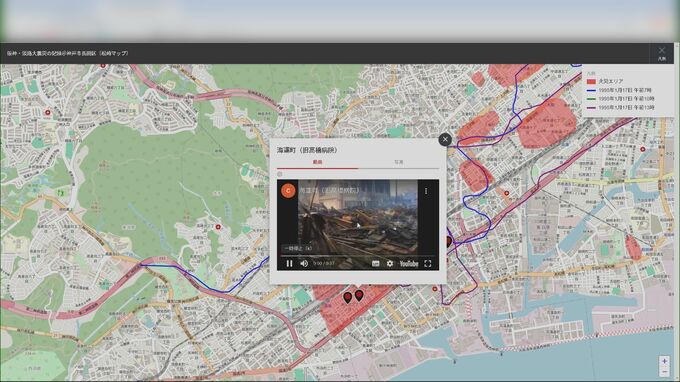Pause the YouTube video playback
Image resolution: width=680 pixels, height=382 pixels.
coord(289,263)
